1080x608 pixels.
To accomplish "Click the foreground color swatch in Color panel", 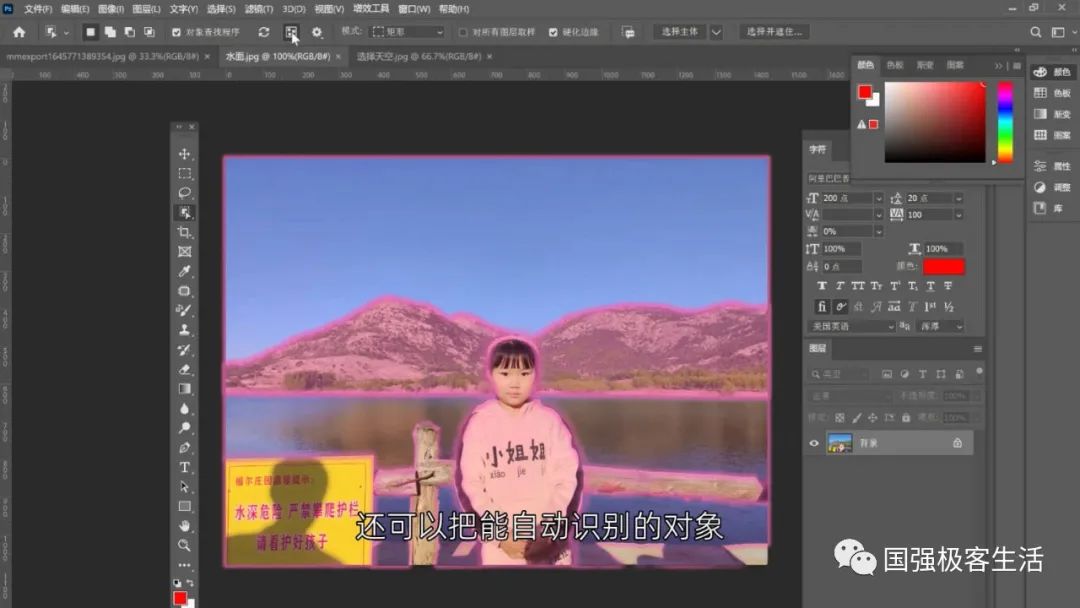I will (864, 92).
